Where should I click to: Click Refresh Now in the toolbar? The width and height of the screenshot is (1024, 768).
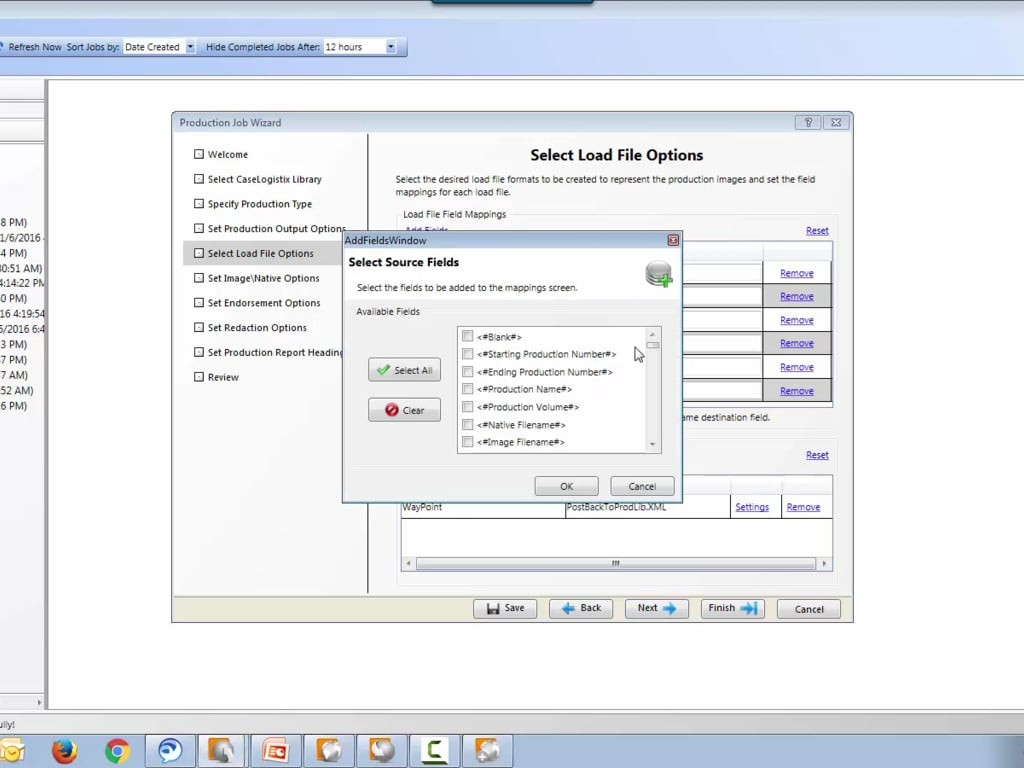[x=34, y=47]
